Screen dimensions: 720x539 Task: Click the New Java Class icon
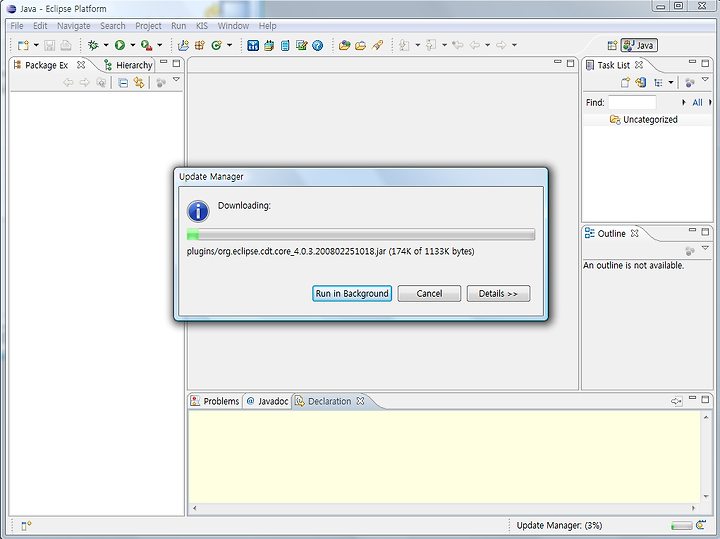pyautogui.click(x=216, y=45)
